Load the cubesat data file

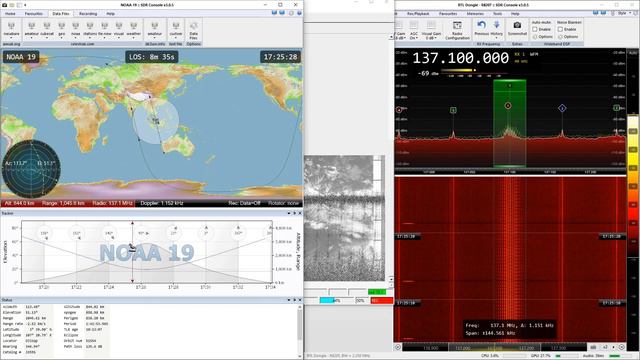click(x=47, y=29)
